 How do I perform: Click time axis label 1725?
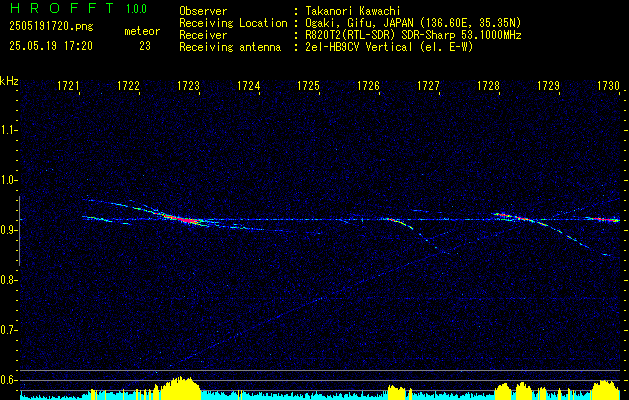[308, 86]
